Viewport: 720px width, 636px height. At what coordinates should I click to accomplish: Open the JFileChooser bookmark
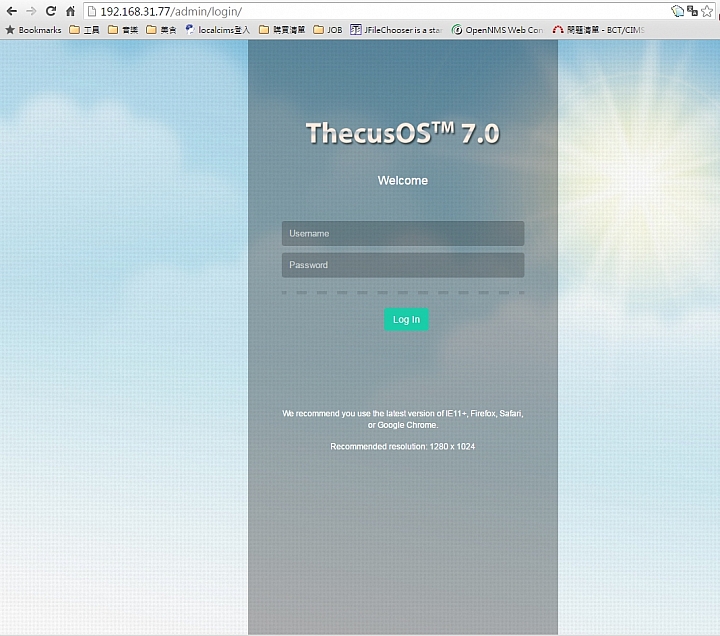click(x=396, y=30)
